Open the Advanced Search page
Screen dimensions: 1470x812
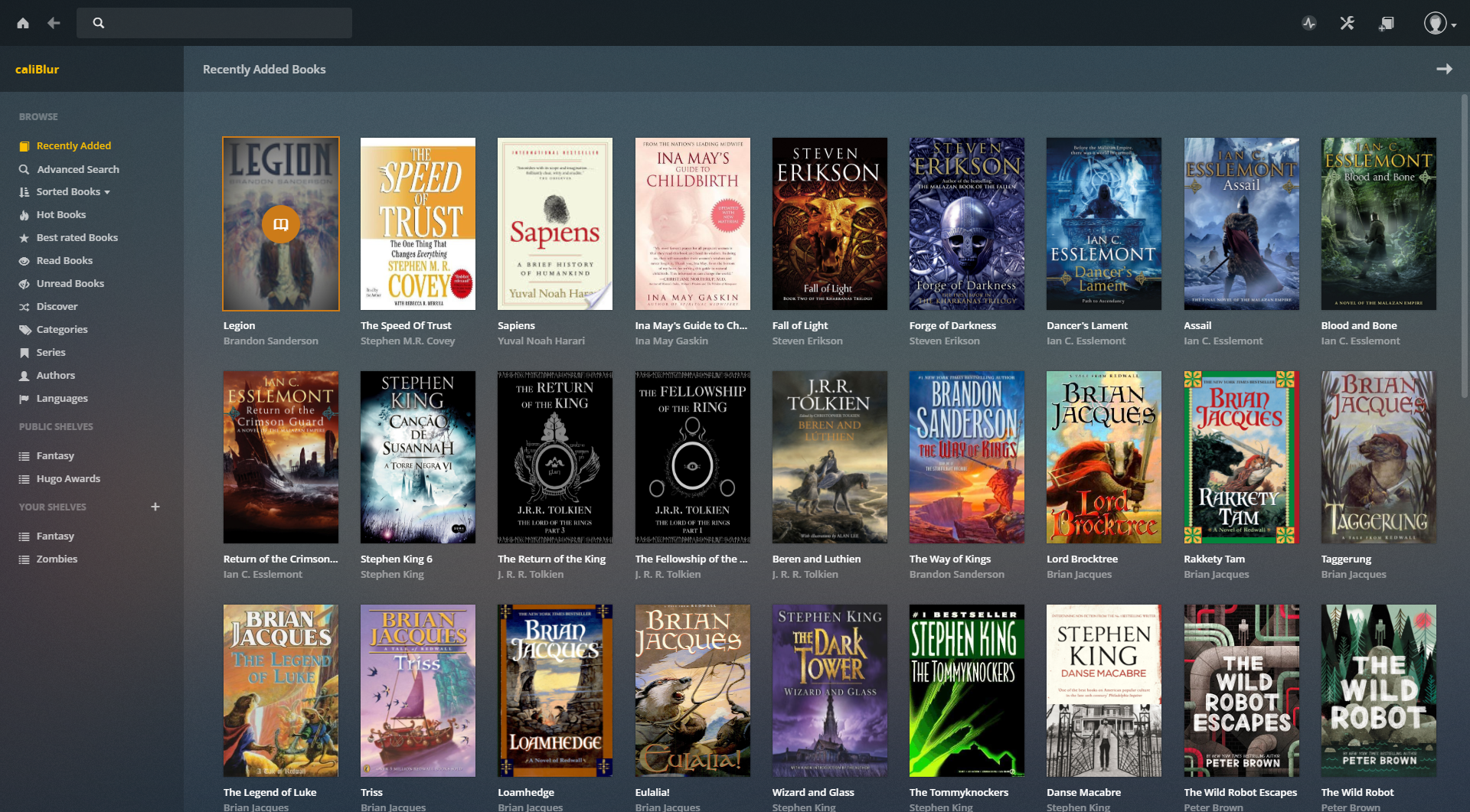point(78,169)
